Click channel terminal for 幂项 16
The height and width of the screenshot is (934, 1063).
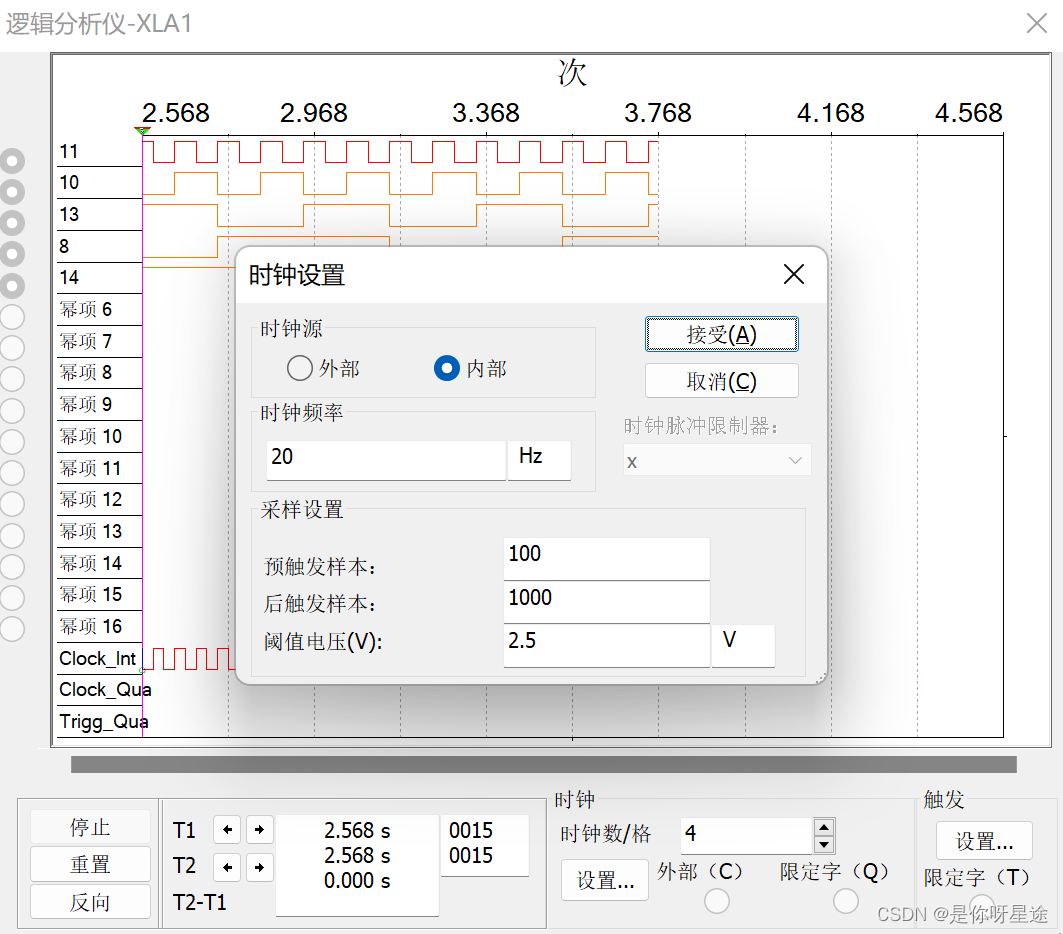pos(12,628)
